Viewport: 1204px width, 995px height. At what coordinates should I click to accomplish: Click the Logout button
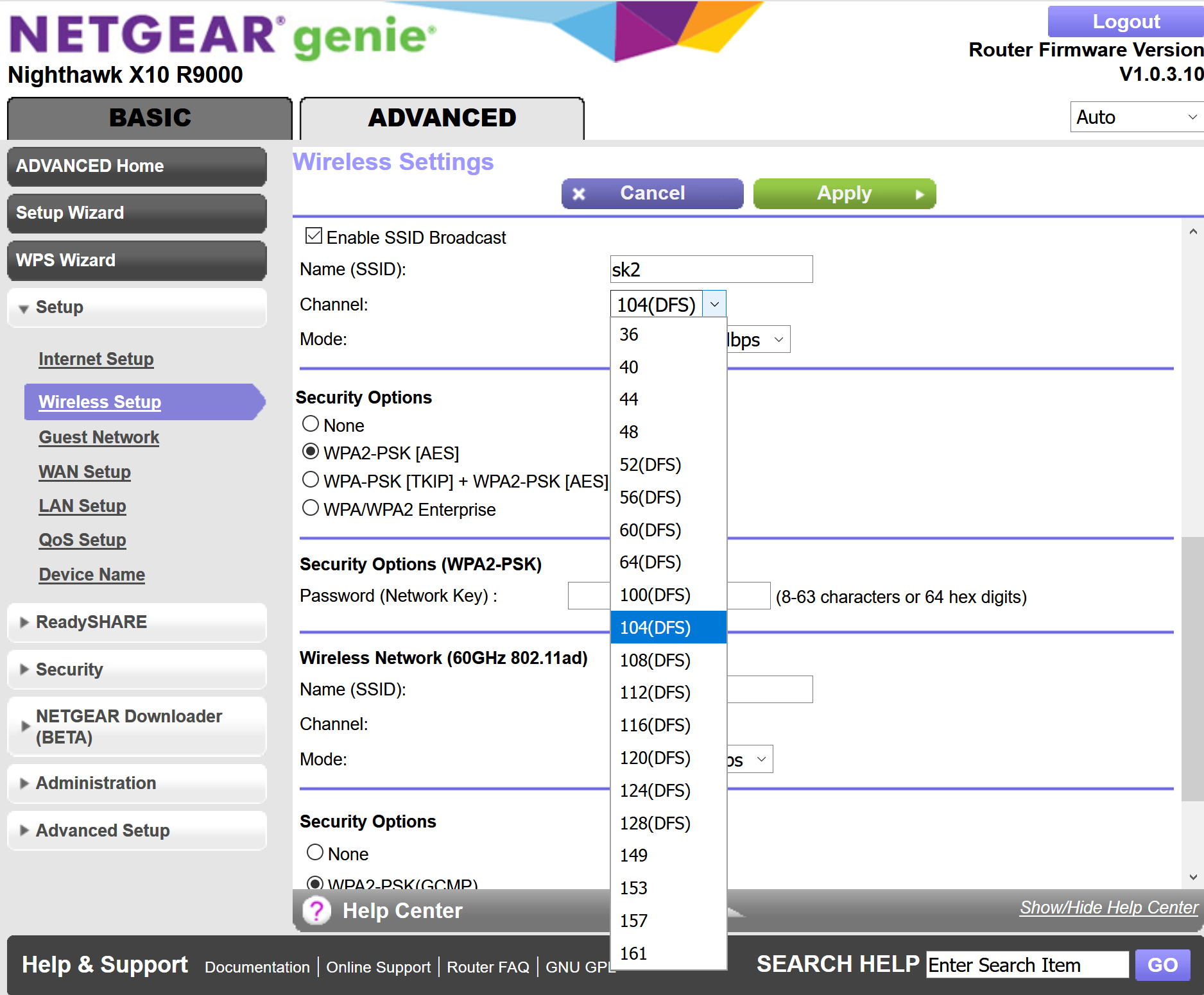(x=1126, y=22)
